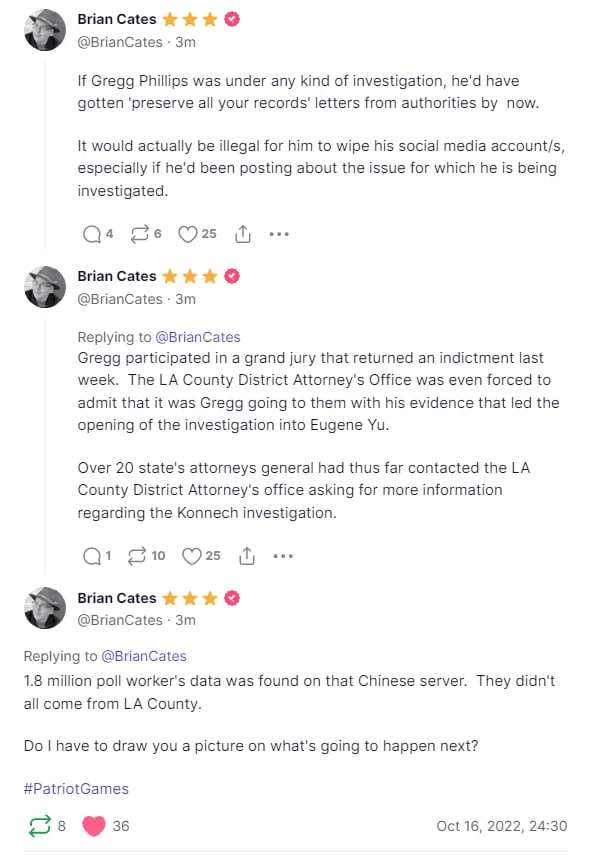Like the Konnech investigation post

191,556
